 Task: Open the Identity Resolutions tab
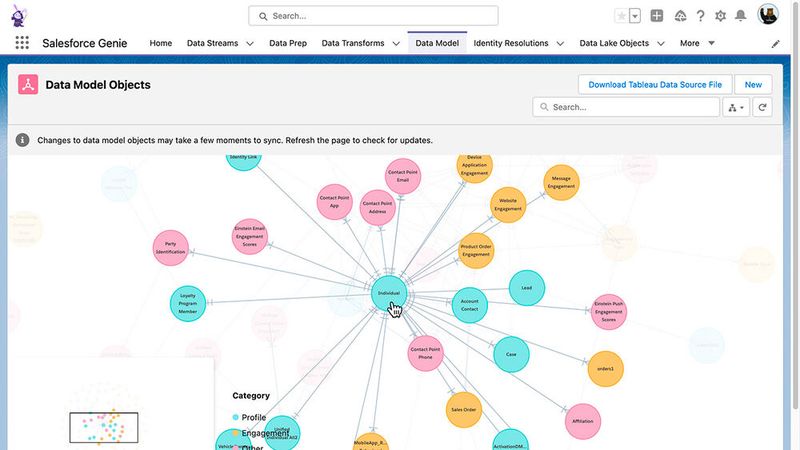511,43
